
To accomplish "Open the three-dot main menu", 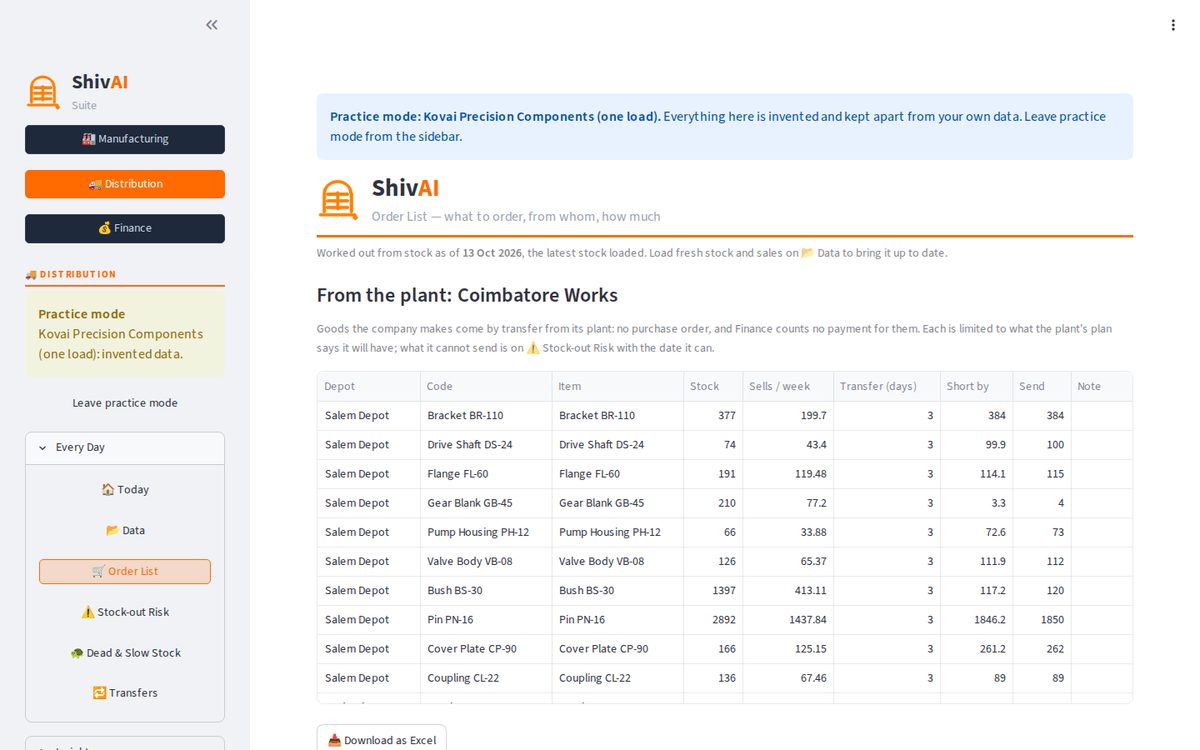I will 1173,25.
